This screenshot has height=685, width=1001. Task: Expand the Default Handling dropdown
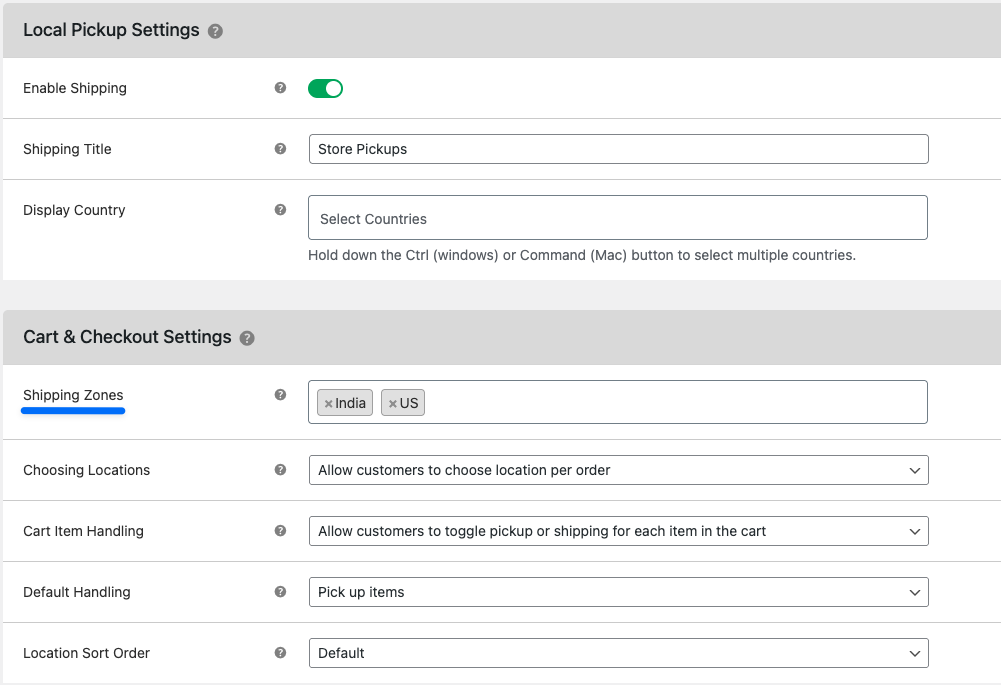[618, 592]
